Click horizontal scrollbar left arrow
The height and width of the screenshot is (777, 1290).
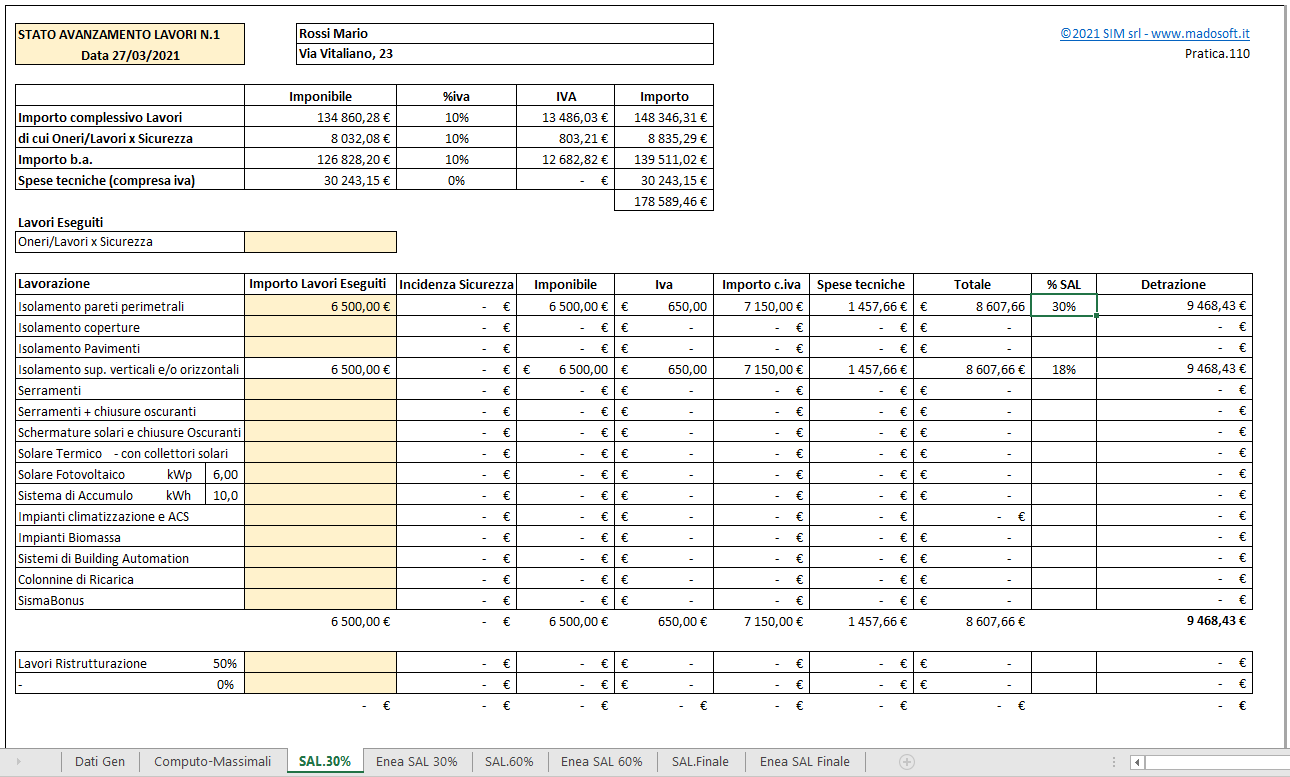click(1137, 762)
